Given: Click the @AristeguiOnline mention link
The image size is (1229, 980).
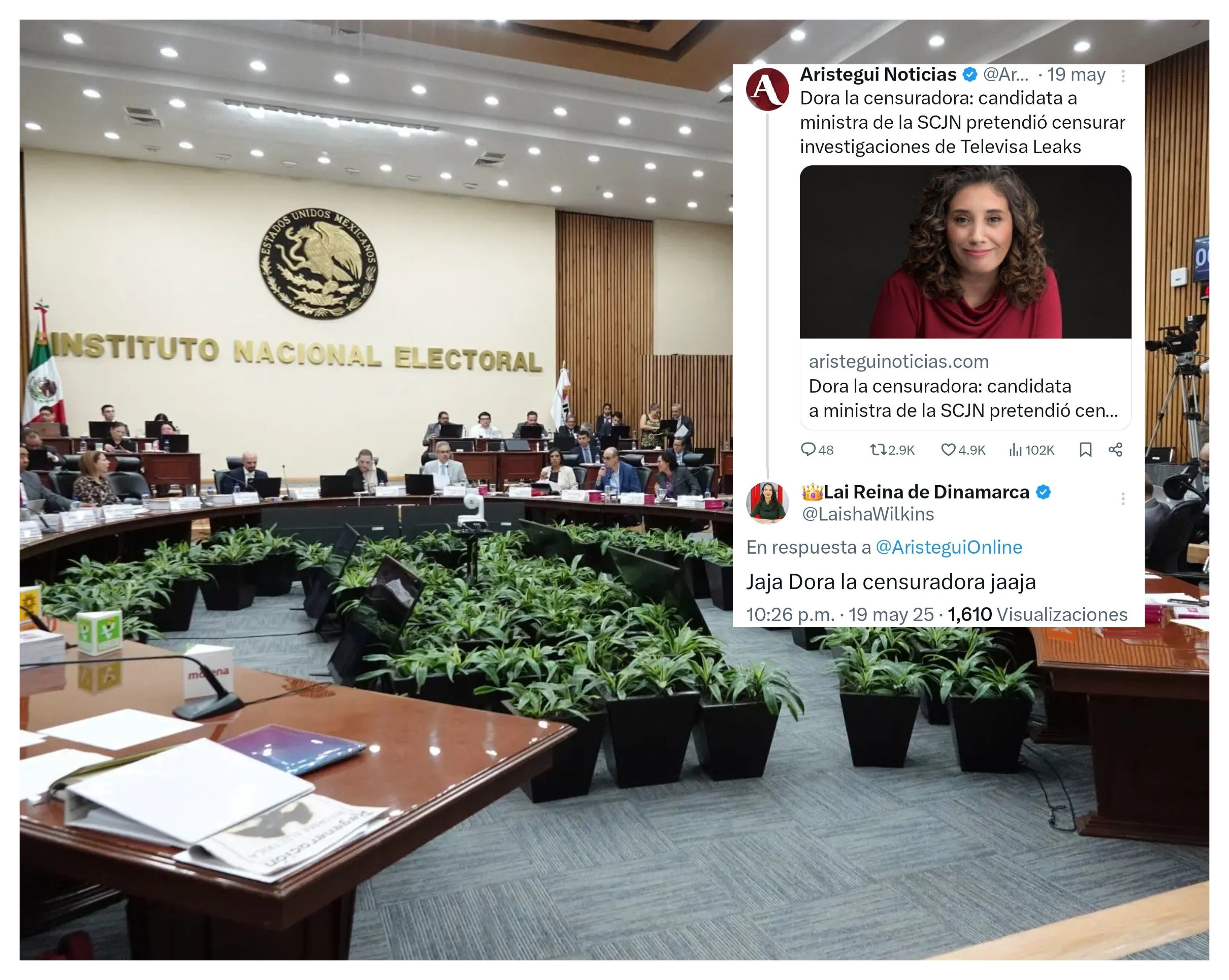Looking at the screenshot, I should (x=948, y=547).
